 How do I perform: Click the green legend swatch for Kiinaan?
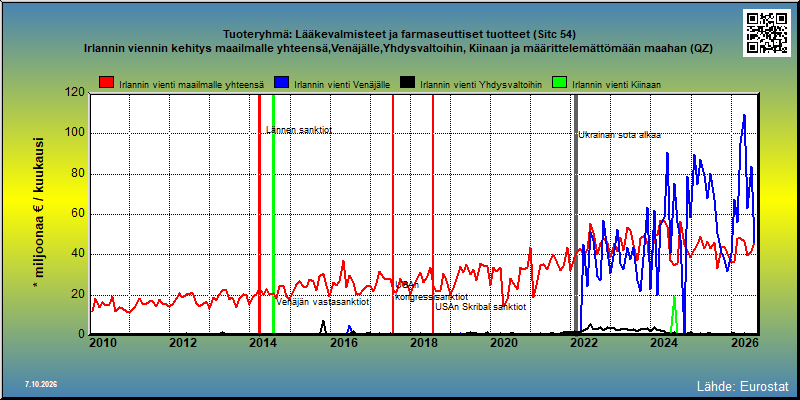click(560, 83)
